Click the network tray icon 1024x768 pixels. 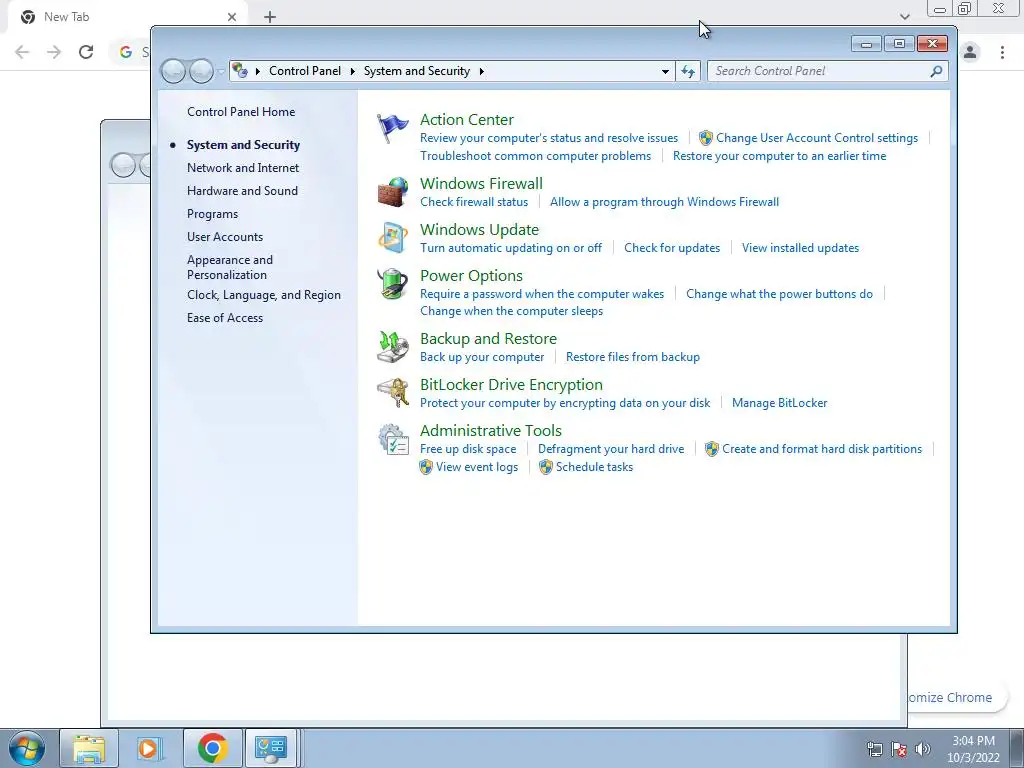pyautogui.click(x=874, y=749)
